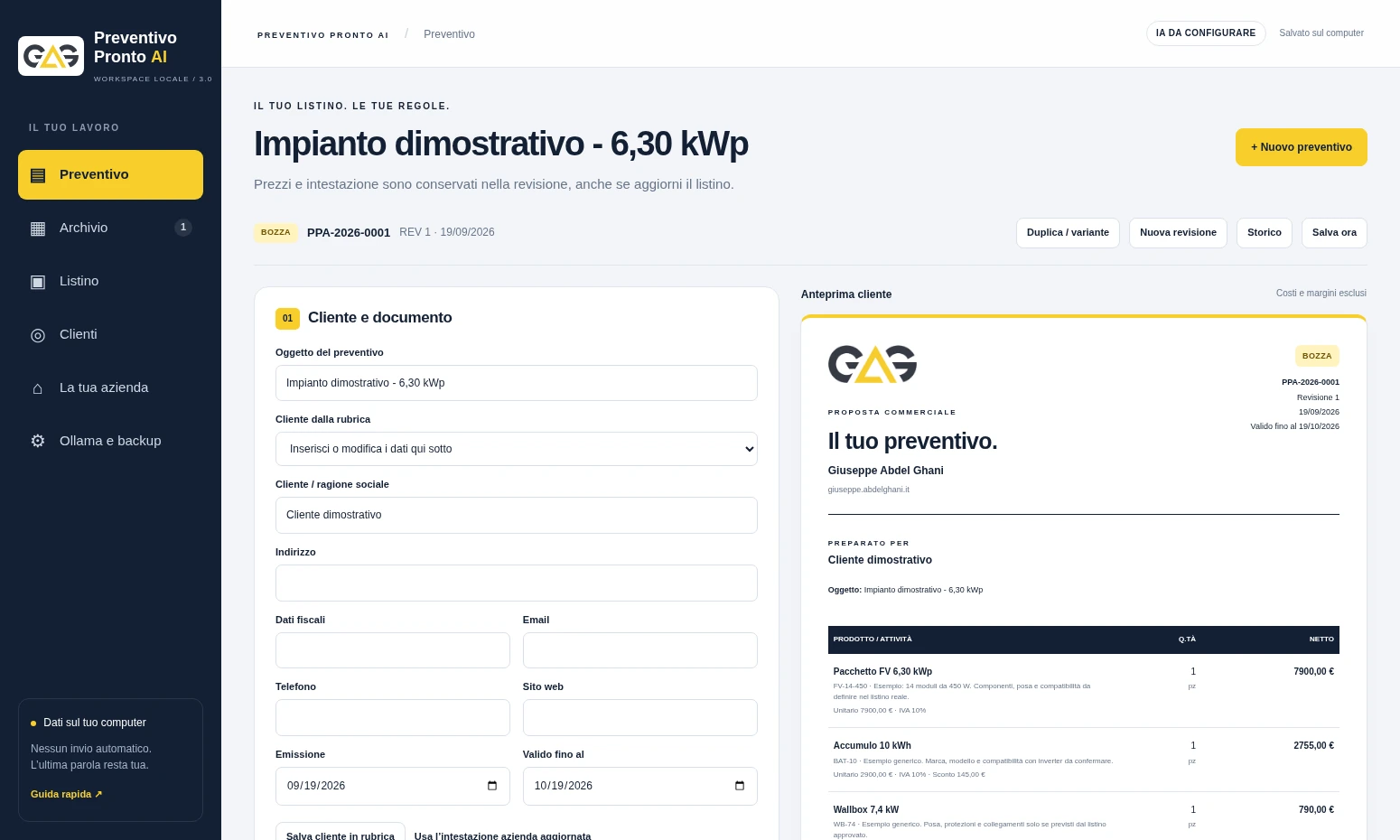Click Costi e margini esclusi note
This screenshot has width=1400, height=840.
pyautogui.click(x=1321, y=294)
